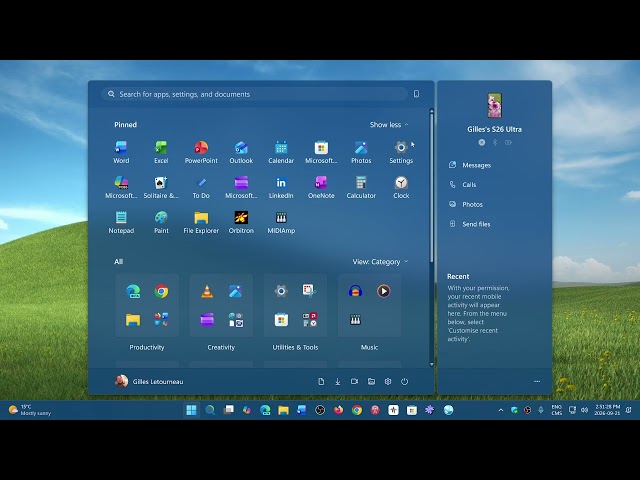The image size is (640, 480).
Task: Open the pinned PowerPoint app
Action: click(x=201, y=152)
